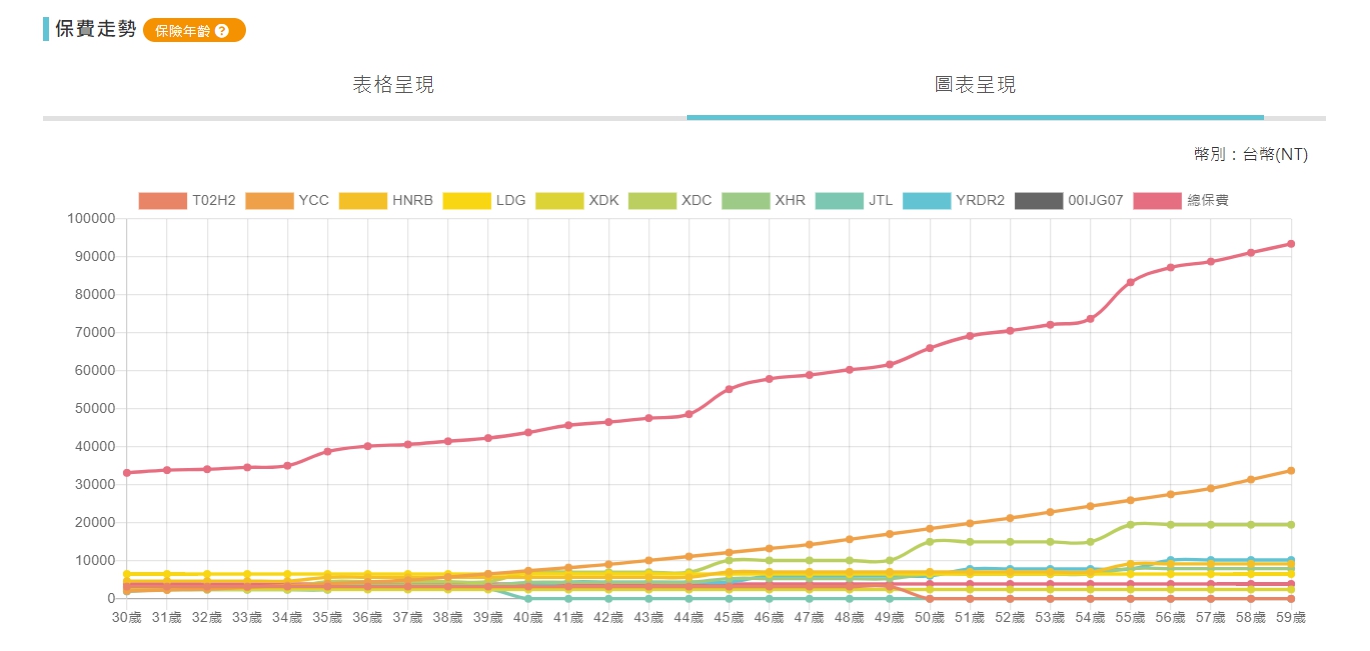
Task: Toggle the YCC legend color swatch
Action: click(x=268, y=201)
